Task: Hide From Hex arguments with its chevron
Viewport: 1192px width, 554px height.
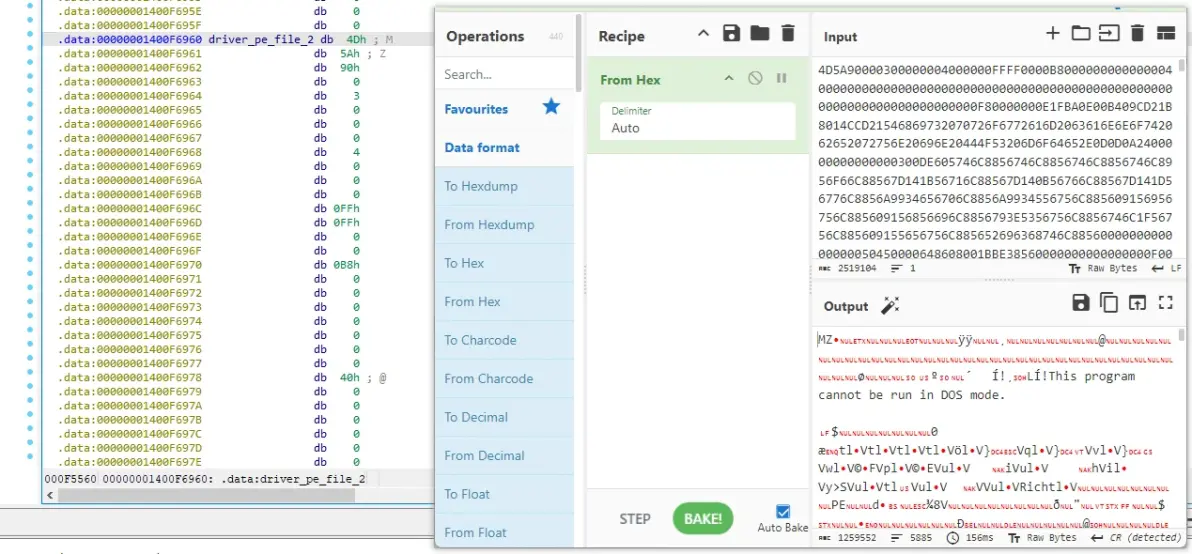Action: click(x=729, y=78)
